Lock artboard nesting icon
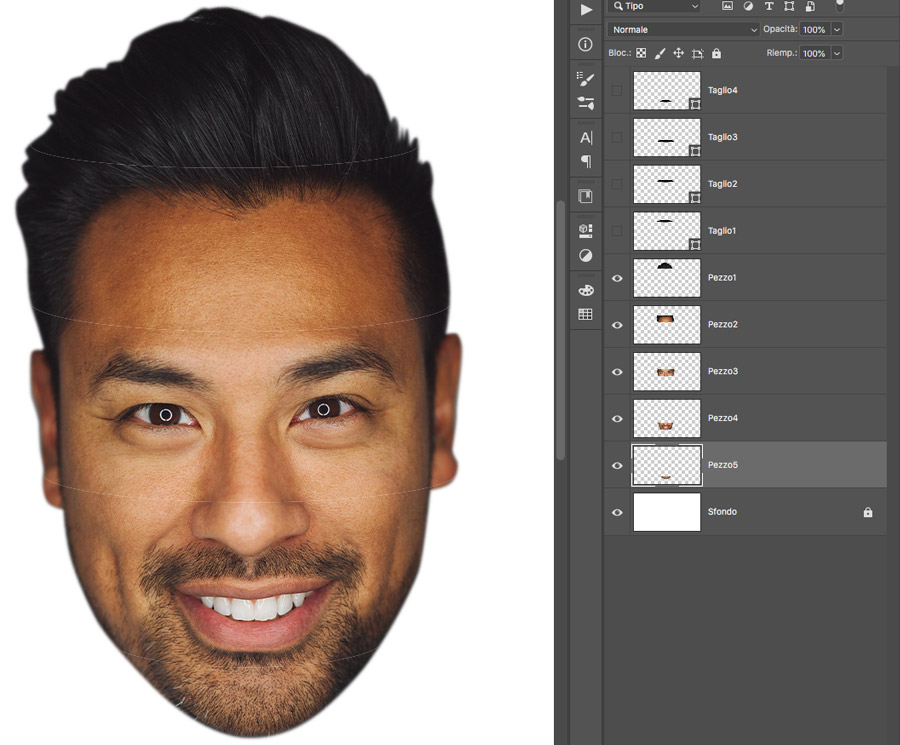Image resolution: width=900 pixels, height=745 pixels. tap(697, 53)
